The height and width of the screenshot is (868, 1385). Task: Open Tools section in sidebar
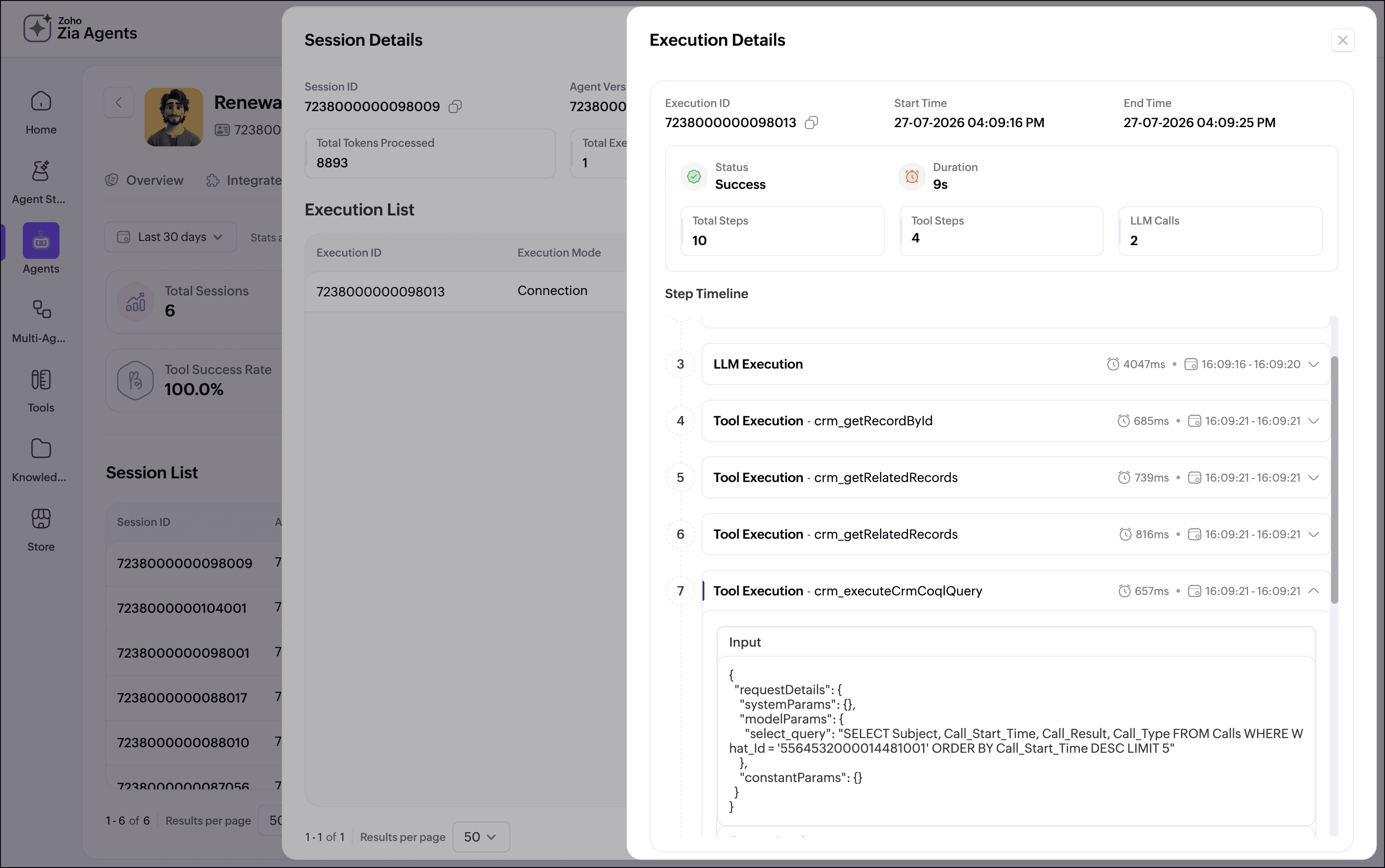(x=41, y=391)
